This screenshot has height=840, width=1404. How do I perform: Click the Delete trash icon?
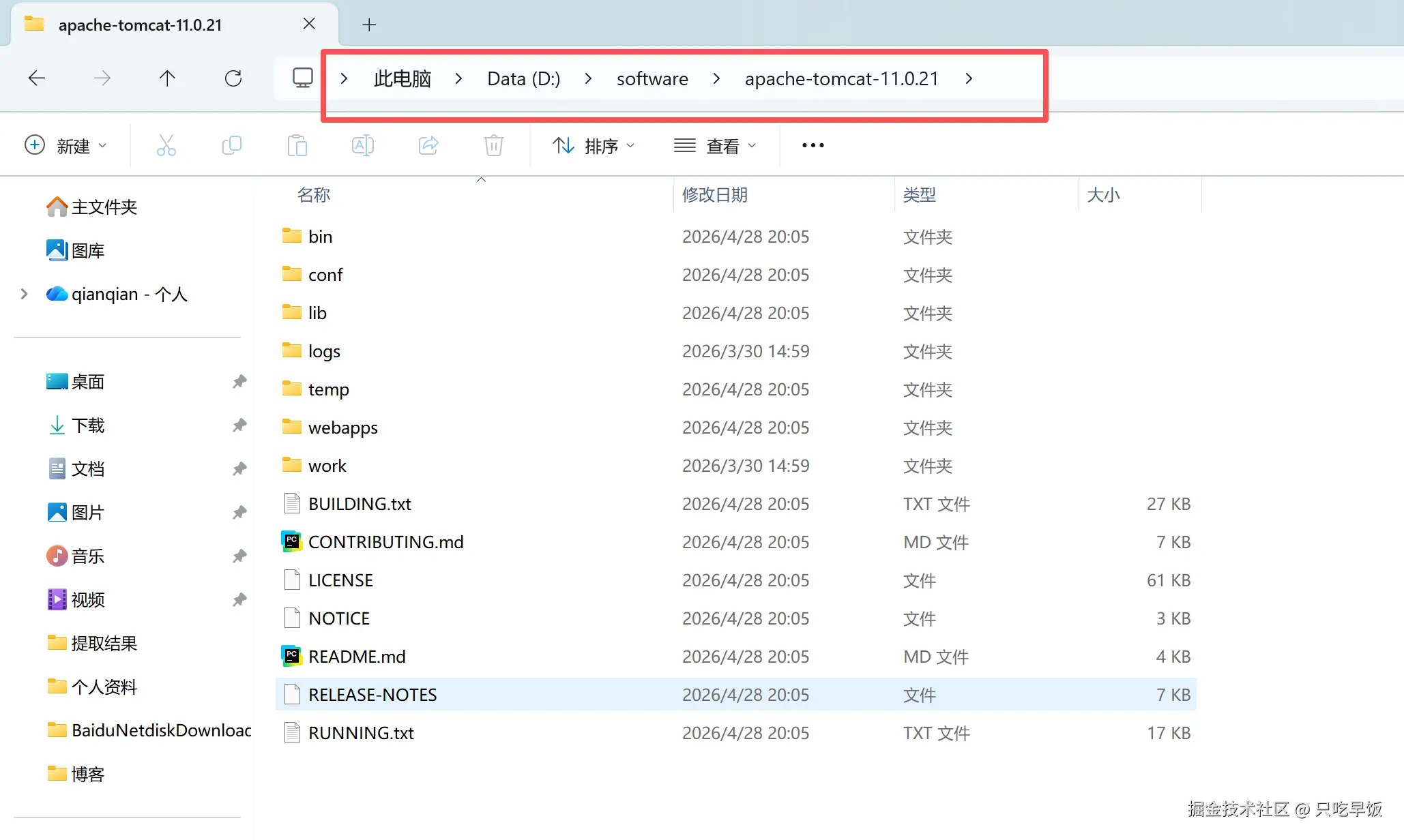tap(494, 145)
